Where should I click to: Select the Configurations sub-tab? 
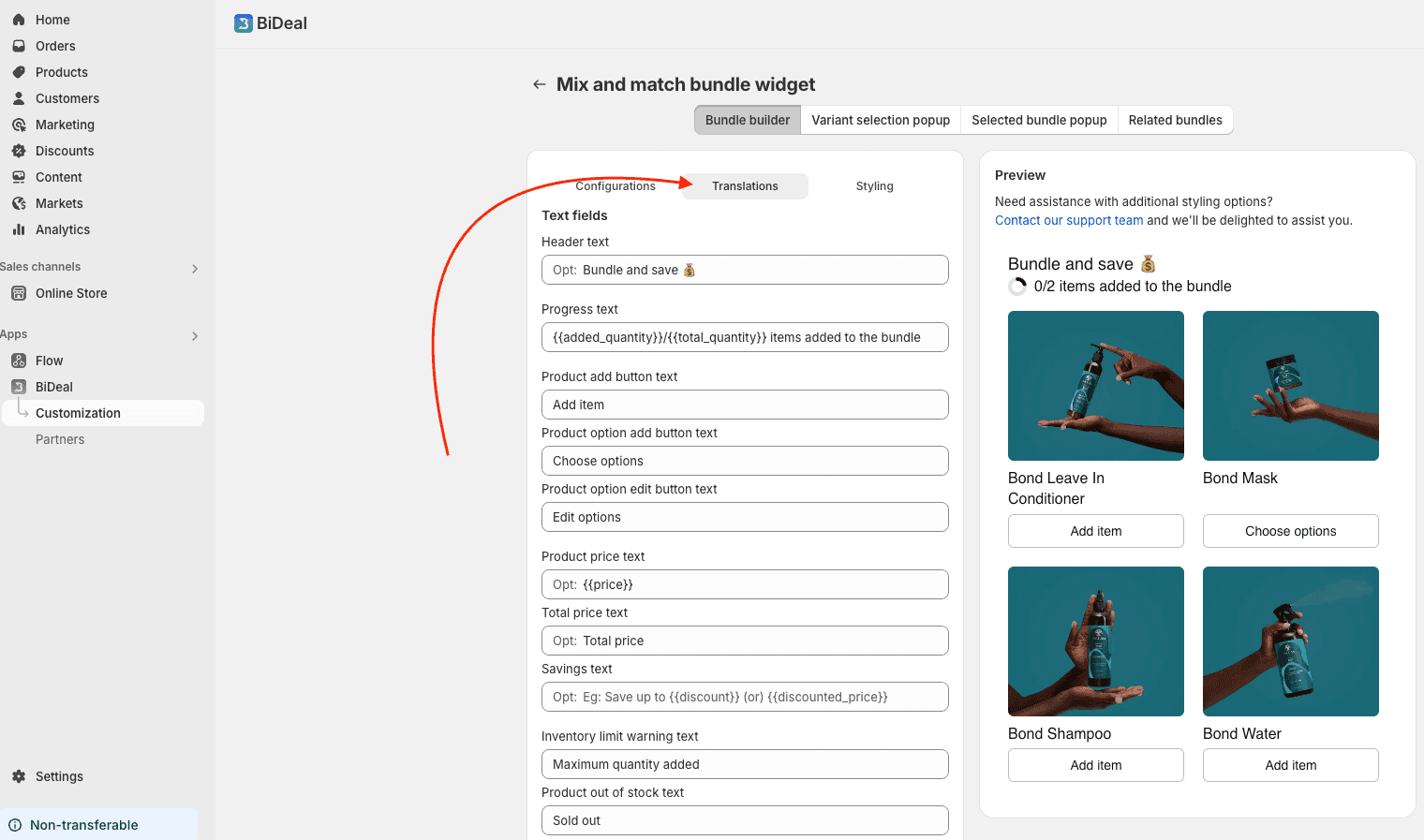[x=616, y=186]
